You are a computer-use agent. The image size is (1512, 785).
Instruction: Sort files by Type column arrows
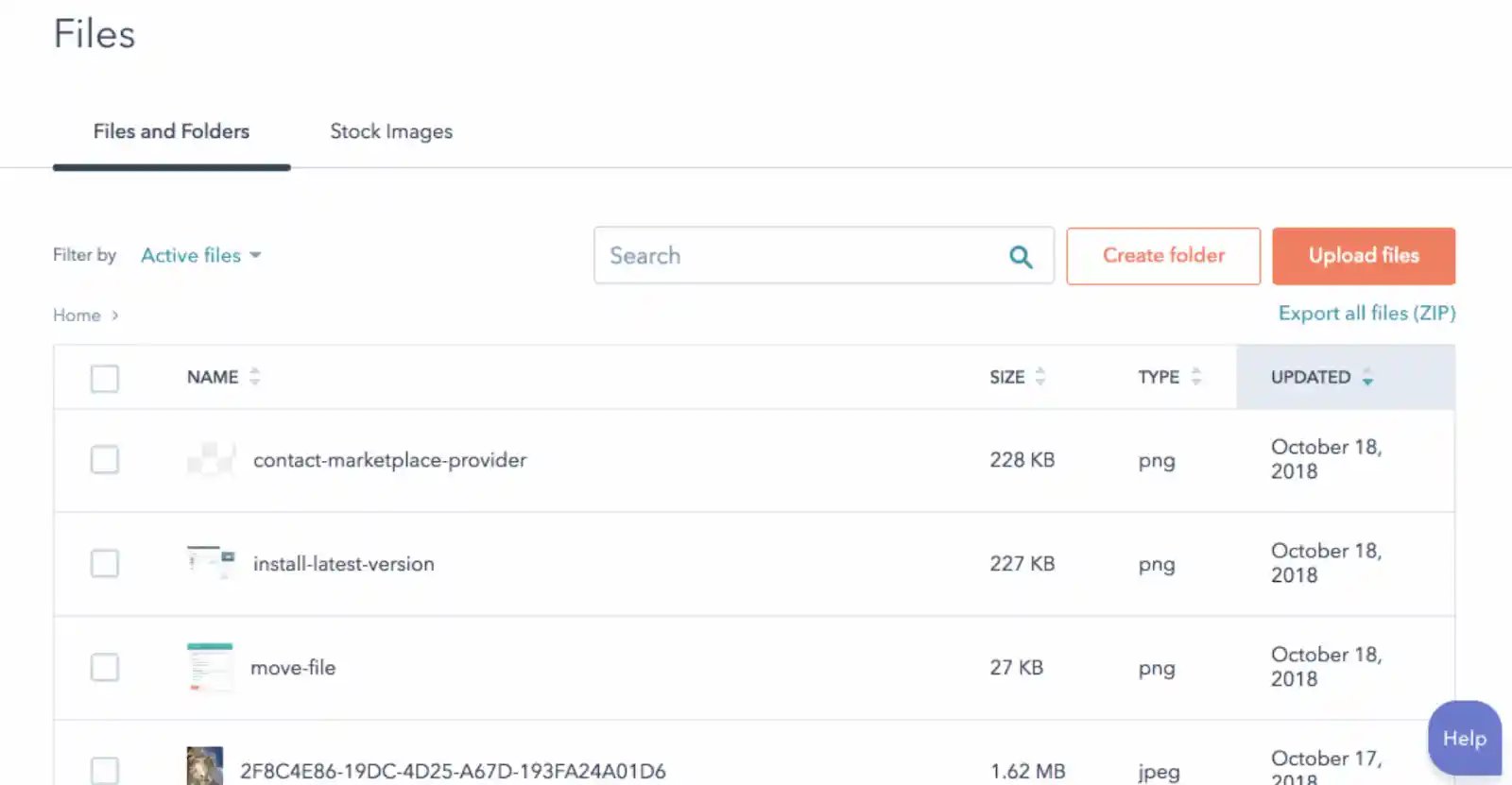click(1195, 377)
